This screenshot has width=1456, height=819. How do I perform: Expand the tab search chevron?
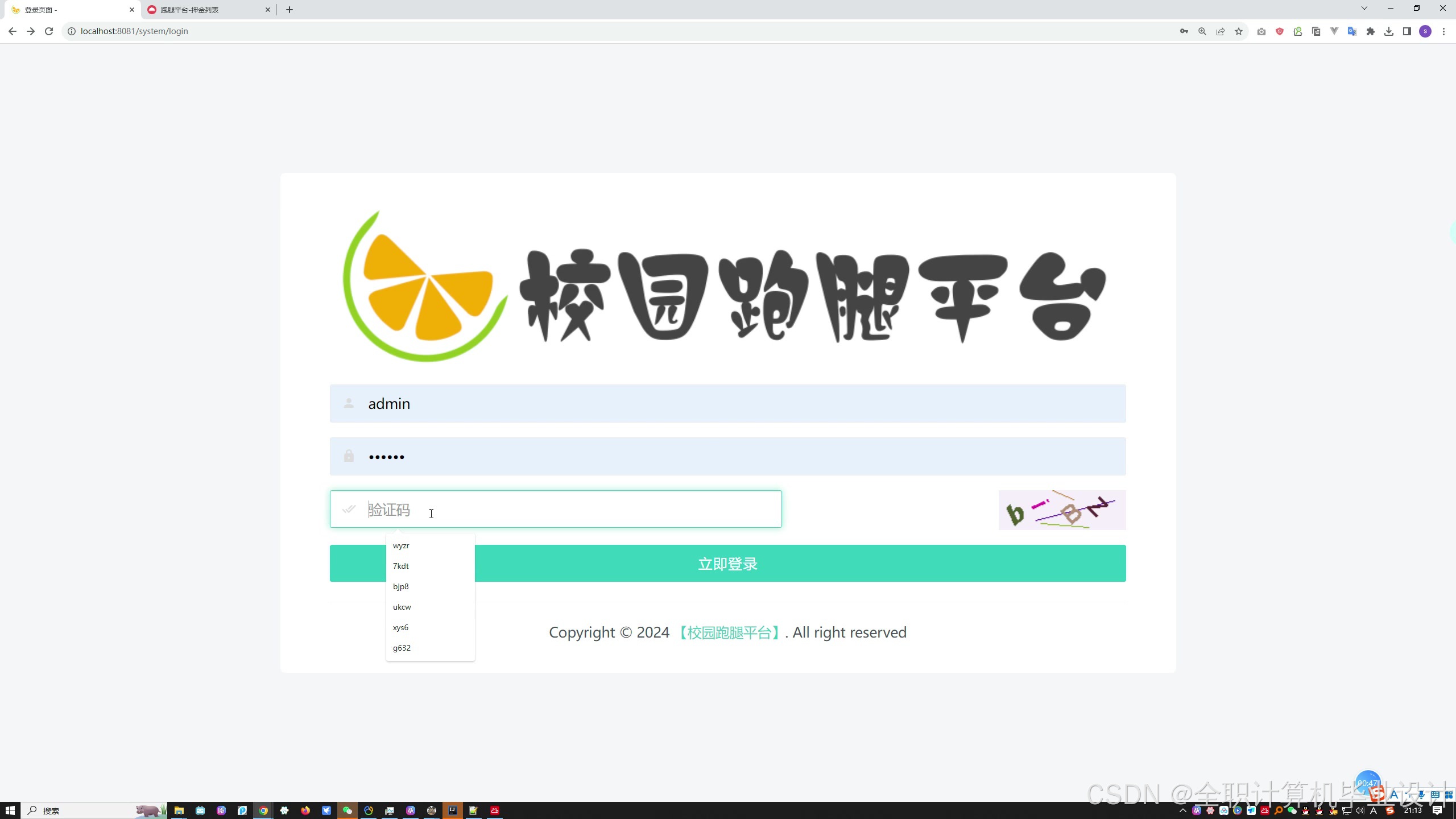pyautogui.click(x=1364, y=9)
